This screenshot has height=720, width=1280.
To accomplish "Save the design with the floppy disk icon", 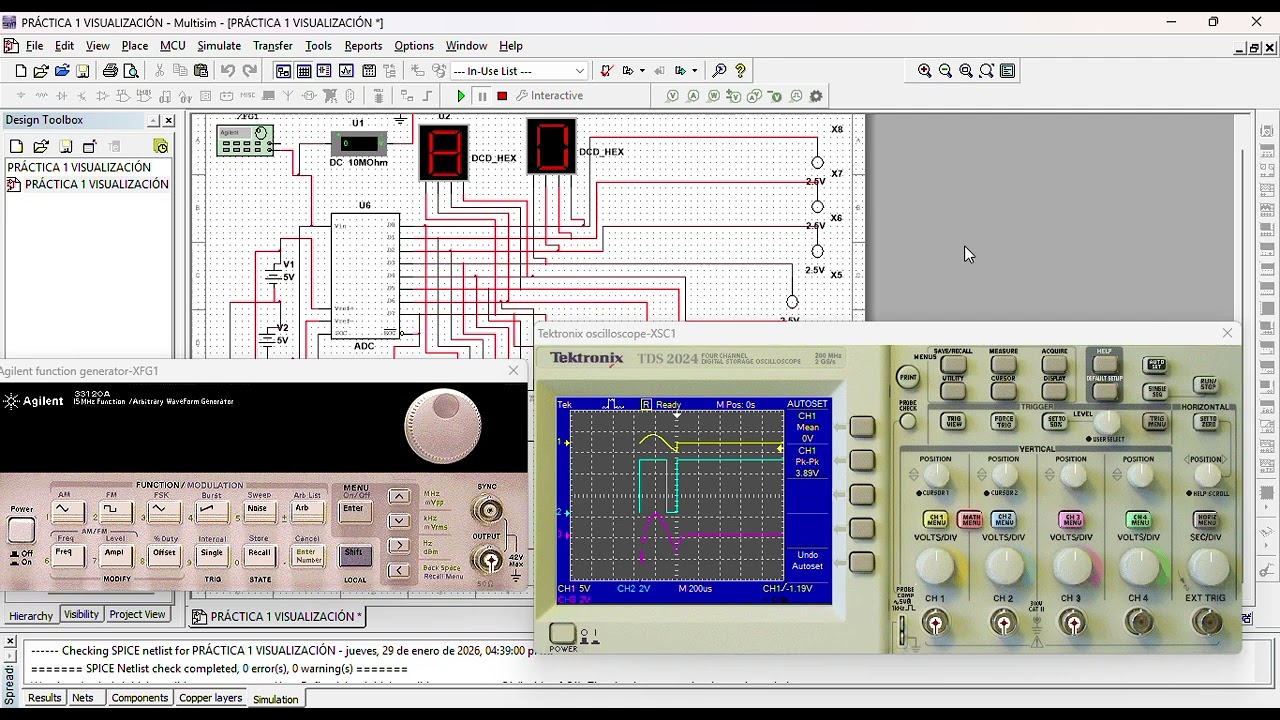I will tap(83, 71).
